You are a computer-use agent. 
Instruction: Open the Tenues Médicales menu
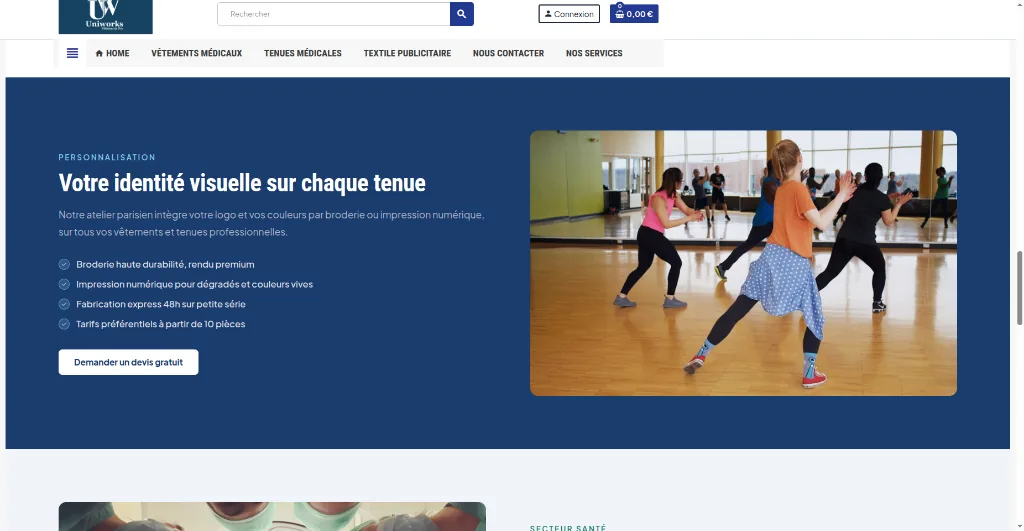point(302,54)
